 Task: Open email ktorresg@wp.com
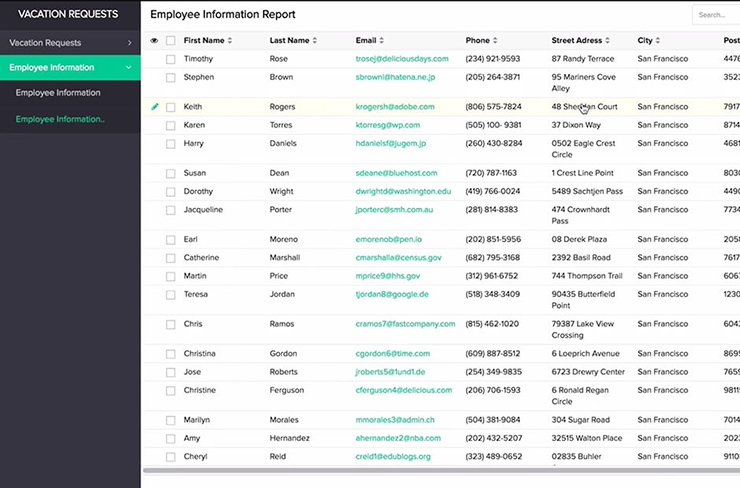(x=388, y=126)
